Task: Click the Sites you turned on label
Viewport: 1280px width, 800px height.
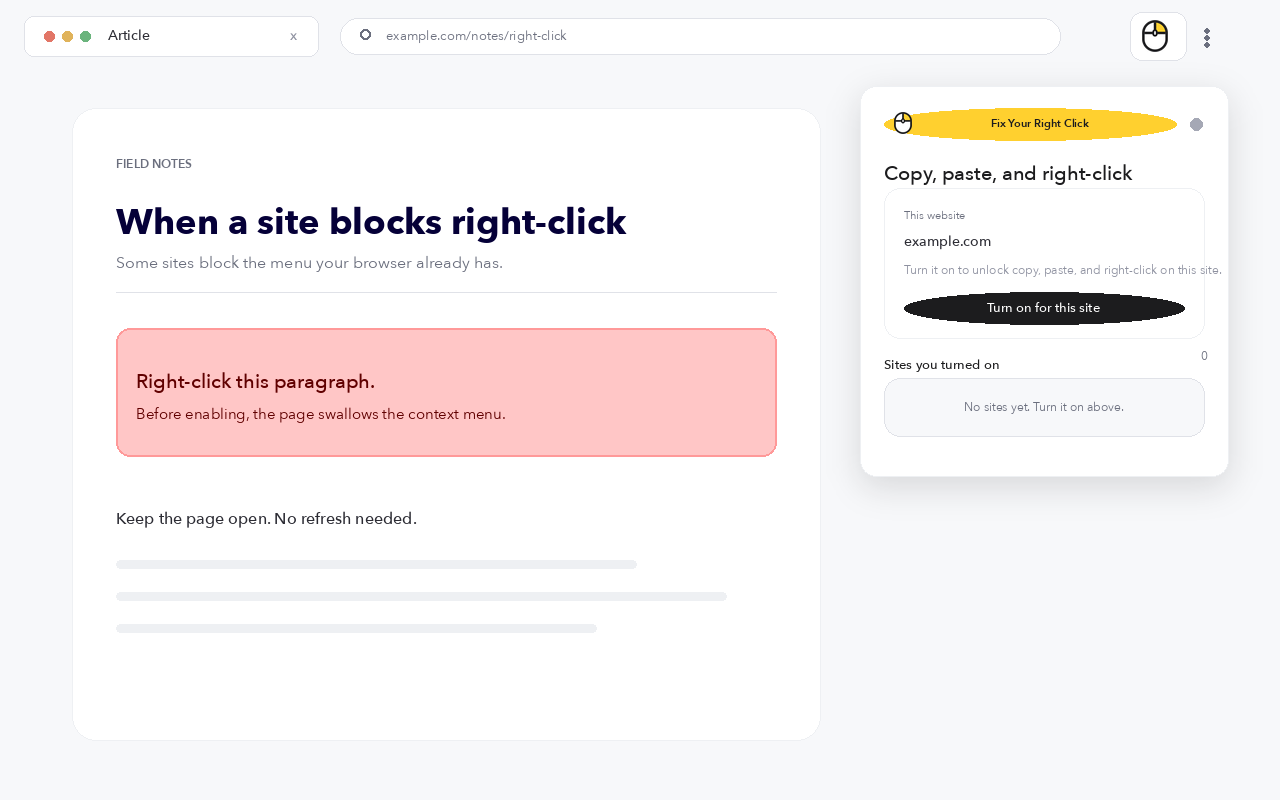Action: coord(941,365)
